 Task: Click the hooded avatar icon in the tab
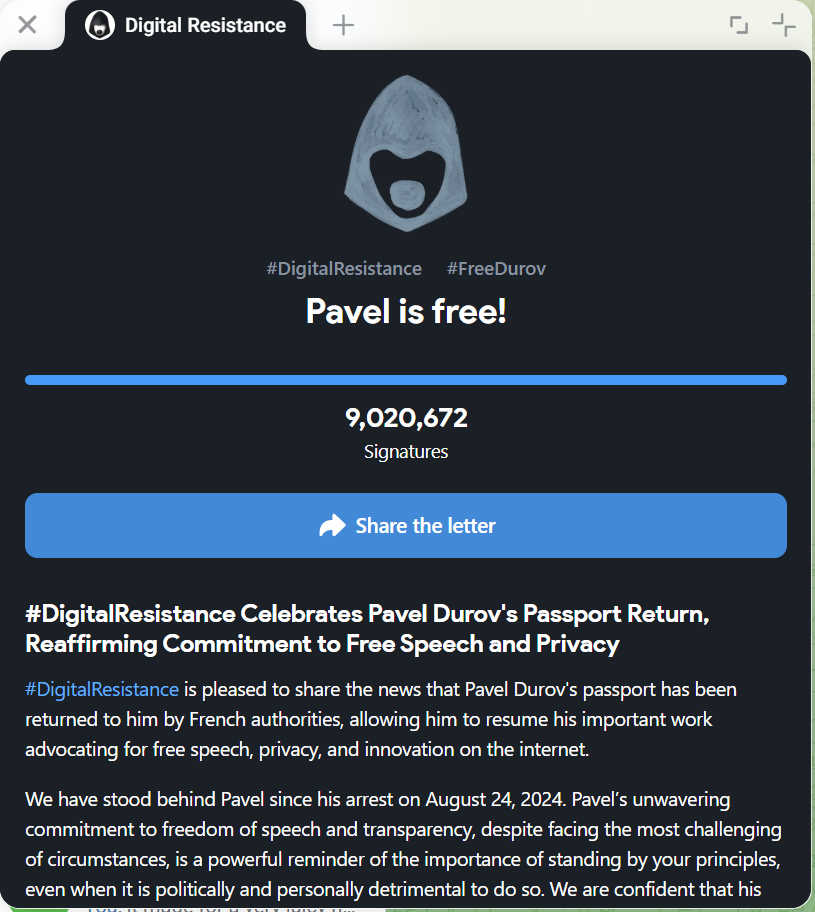[99, 25]
